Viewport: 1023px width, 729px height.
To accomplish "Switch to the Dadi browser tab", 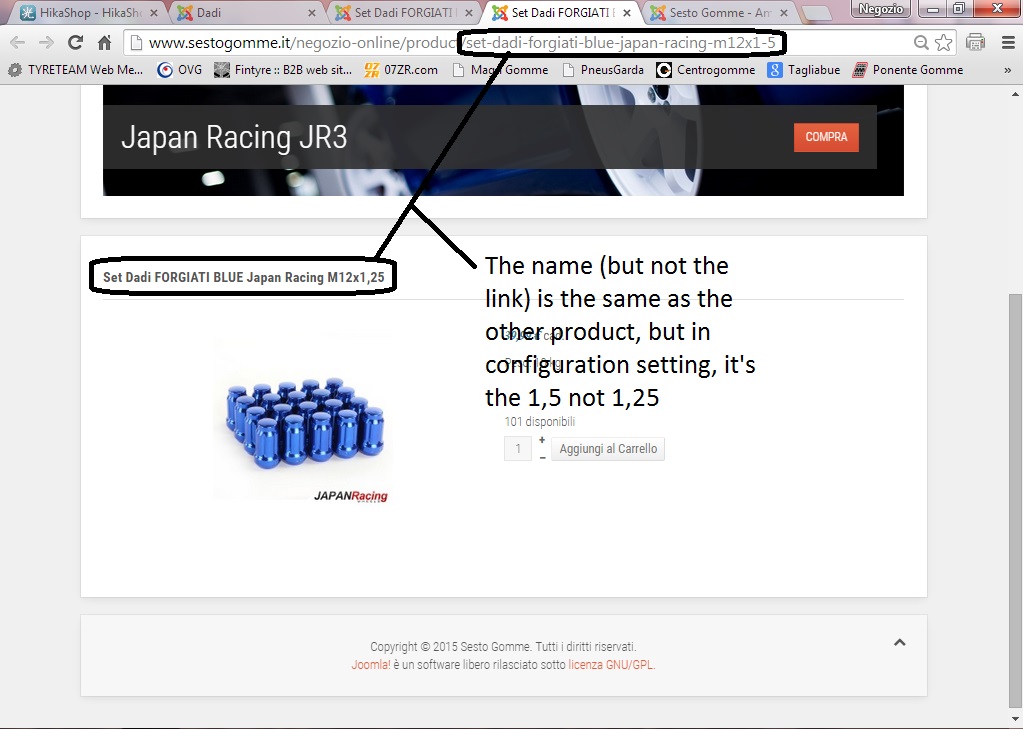I will [247, 12].
